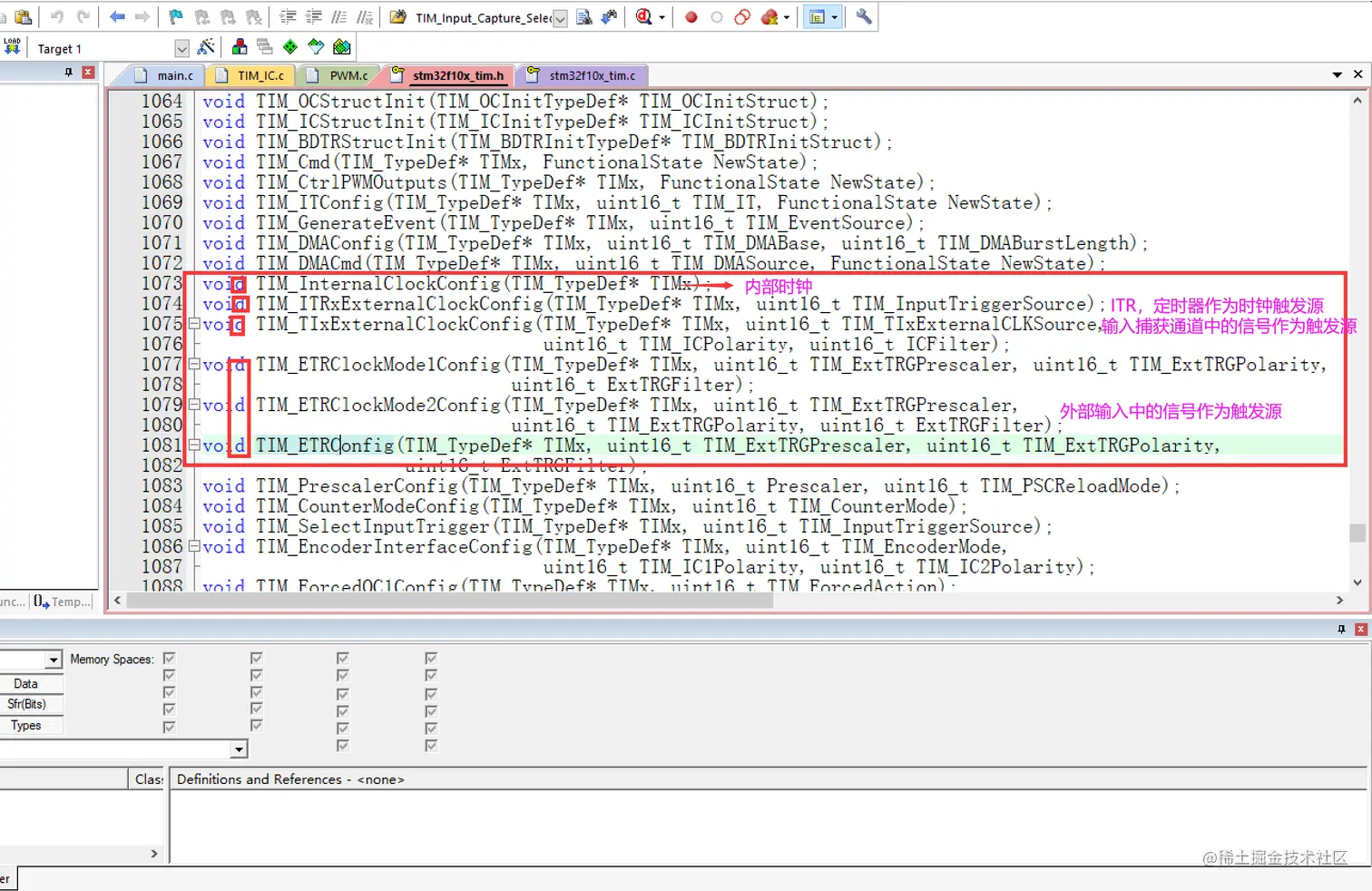The image size is (1372, 891).
Task: Comment selection with the comment icon
Action: (339, 16)
